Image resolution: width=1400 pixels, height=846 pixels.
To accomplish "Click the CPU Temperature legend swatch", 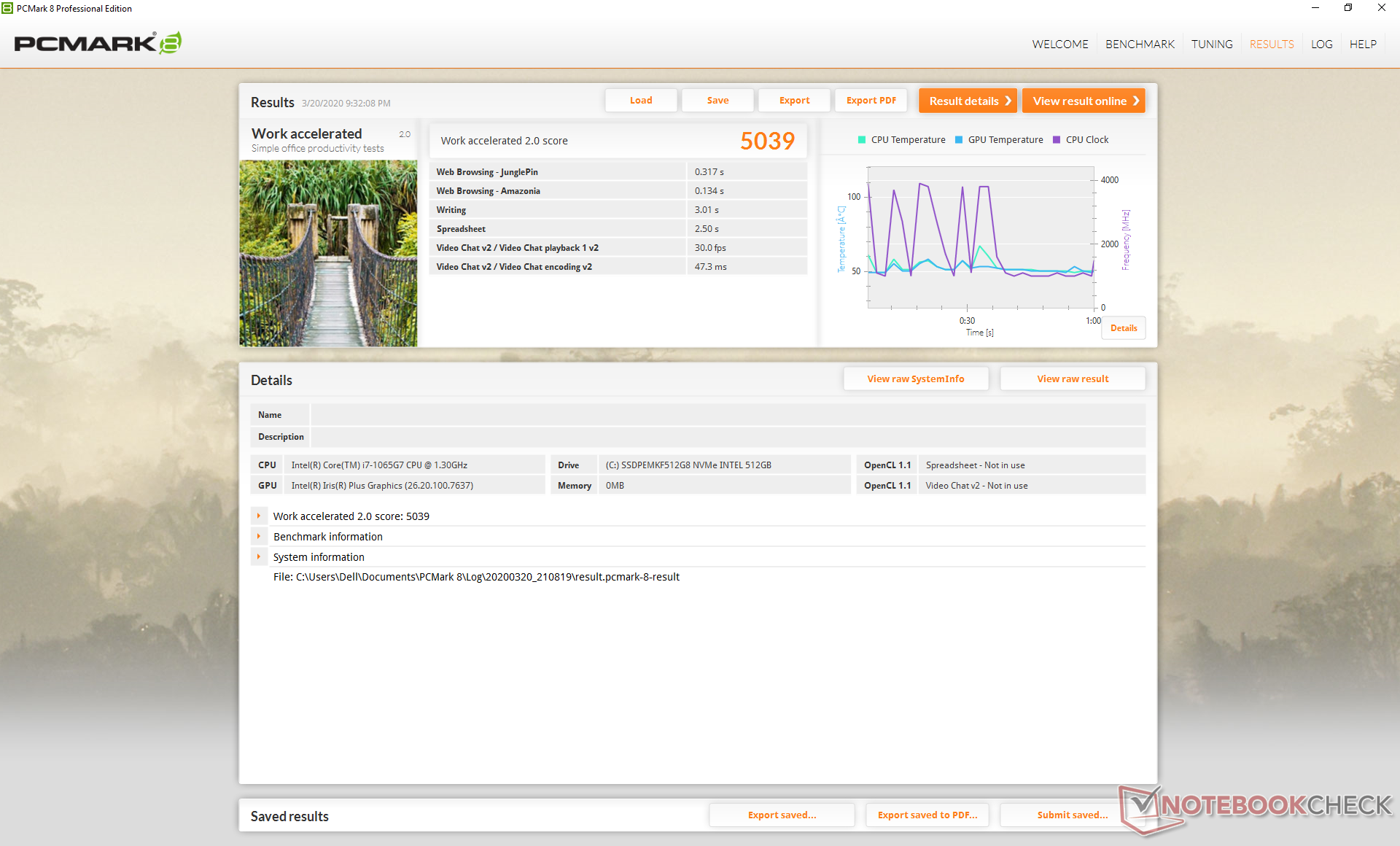I will coord(862,140).
